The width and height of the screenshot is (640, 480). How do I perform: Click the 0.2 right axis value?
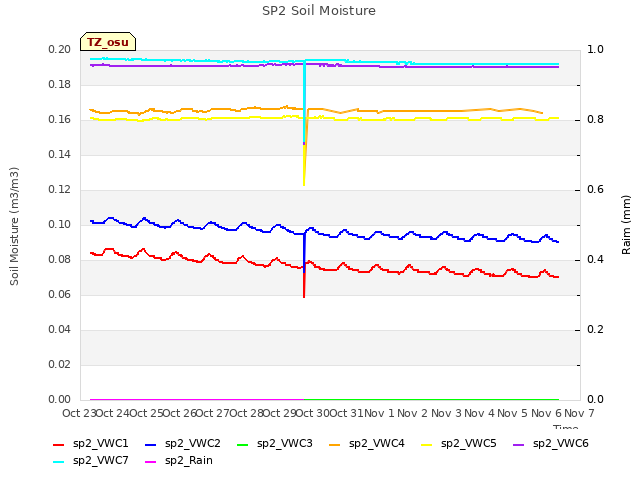click(595, 330)
